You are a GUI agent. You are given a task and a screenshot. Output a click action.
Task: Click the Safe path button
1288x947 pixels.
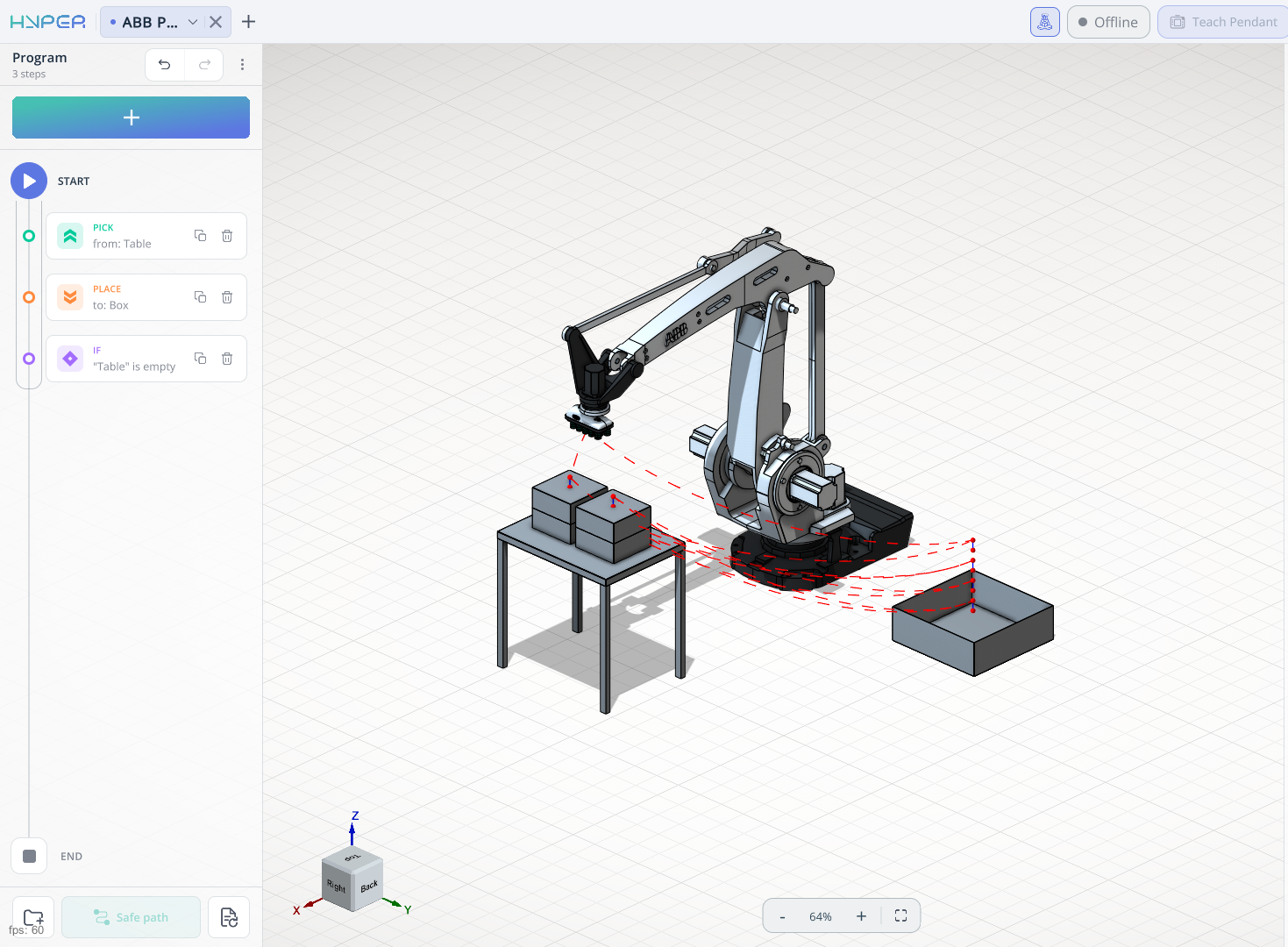click(x=131, y=917)
